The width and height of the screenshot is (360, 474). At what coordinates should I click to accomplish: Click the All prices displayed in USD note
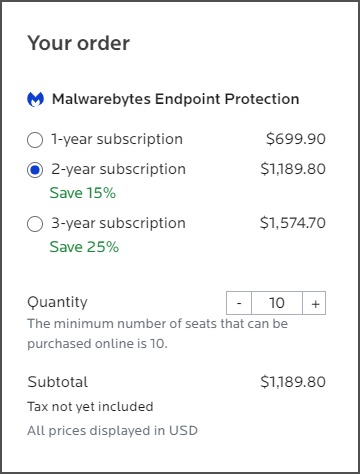click(112, 431)
